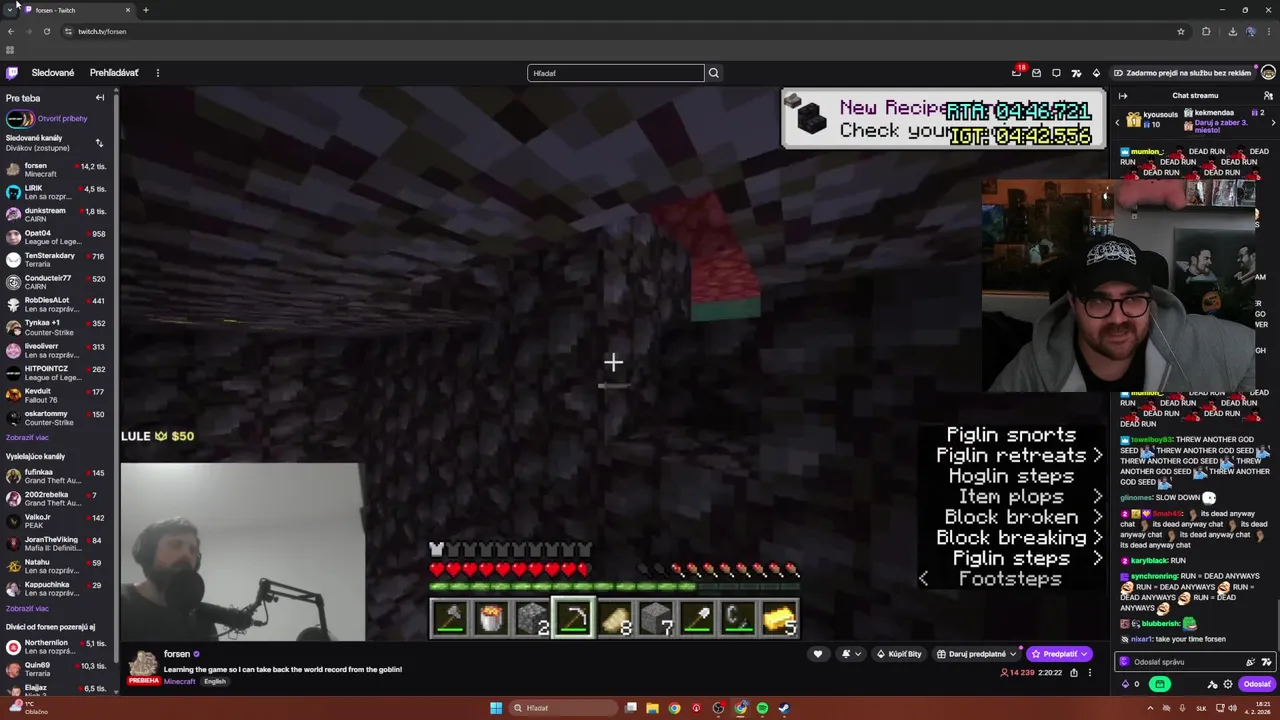Click the Predplatiť subscribe button
The width and height of the screenshot is (1280, 720).
(x=1059, y=654)
